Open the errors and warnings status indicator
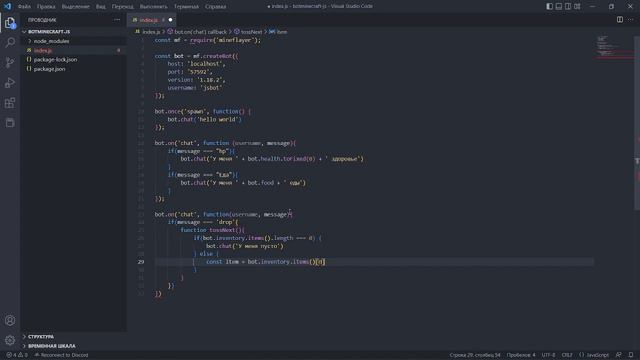The image size is (640, 360). (x=17, y=355)
